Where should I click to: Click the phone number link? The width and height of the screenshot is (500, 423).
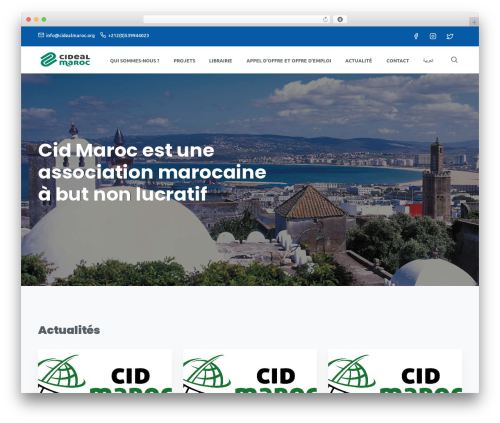coord(129,35)
